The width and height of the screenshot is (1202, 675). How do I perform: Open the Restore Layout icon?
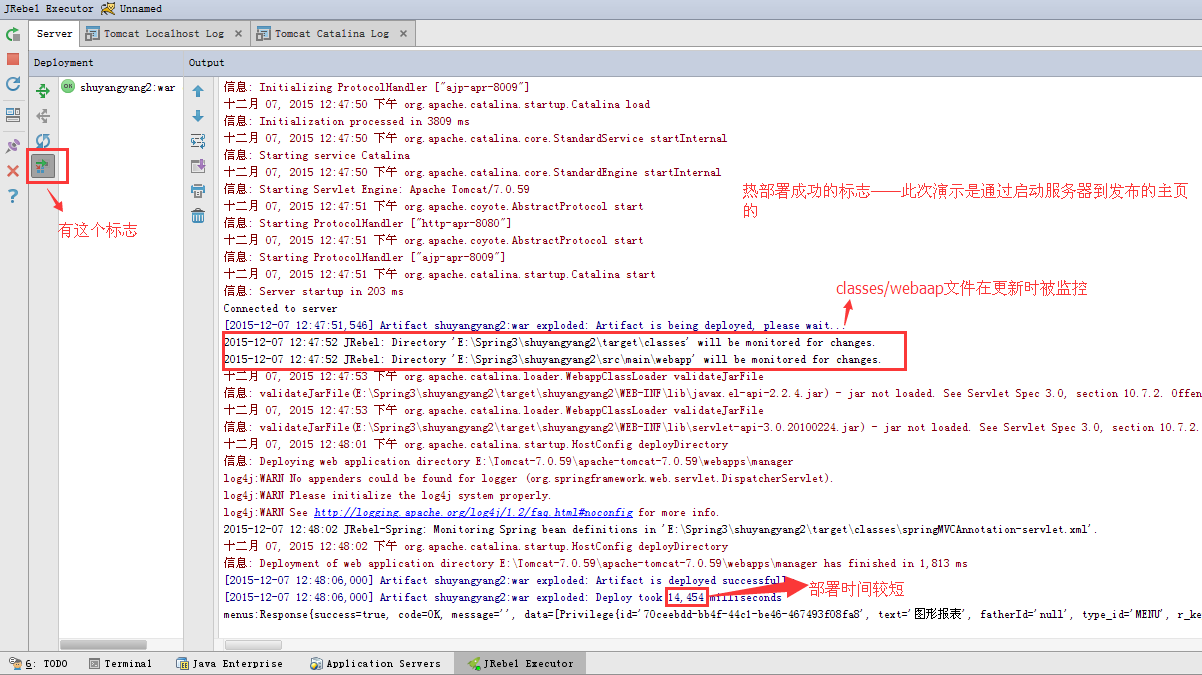(x=13, y=115)
